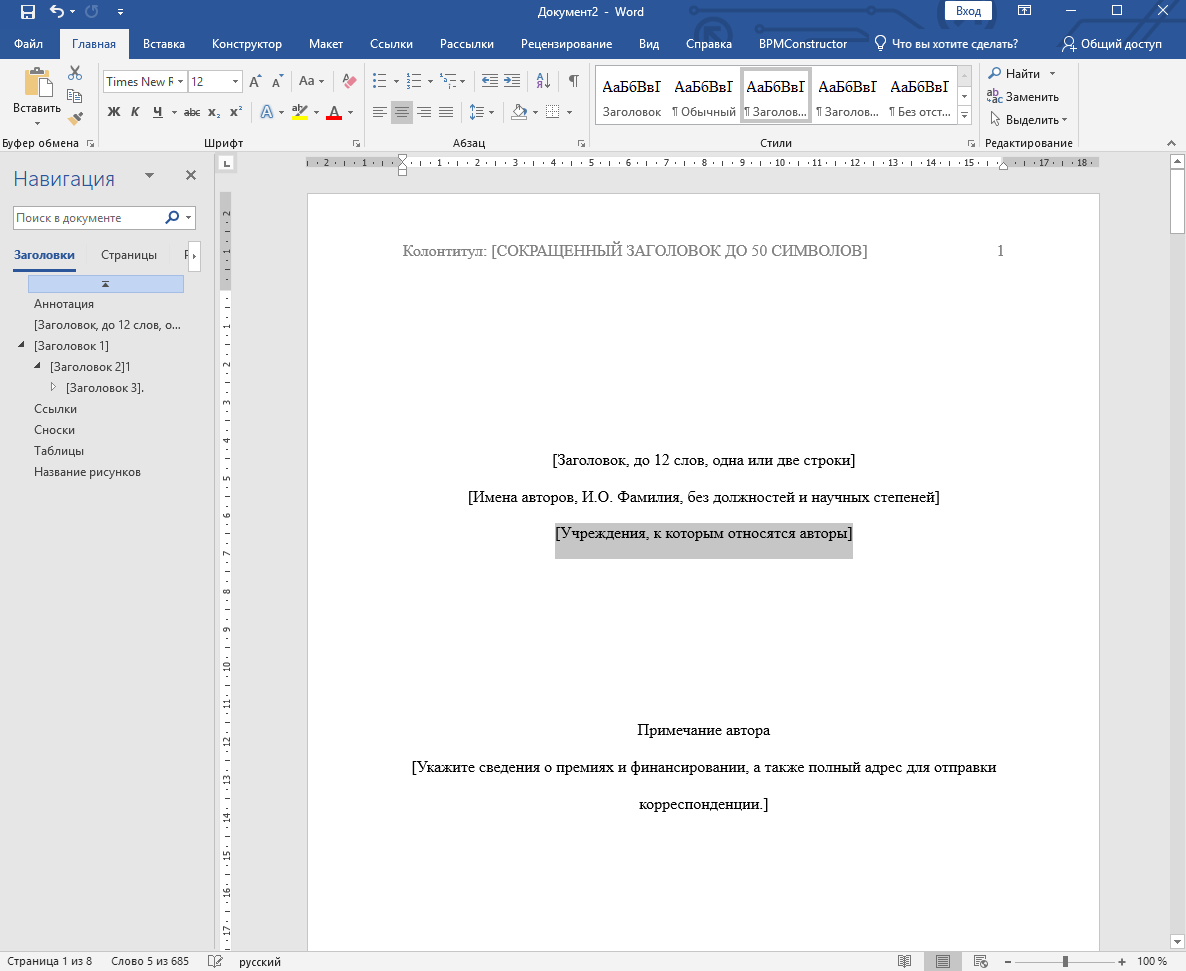
Task: Click the document search input field
Action: pos(88,218)
